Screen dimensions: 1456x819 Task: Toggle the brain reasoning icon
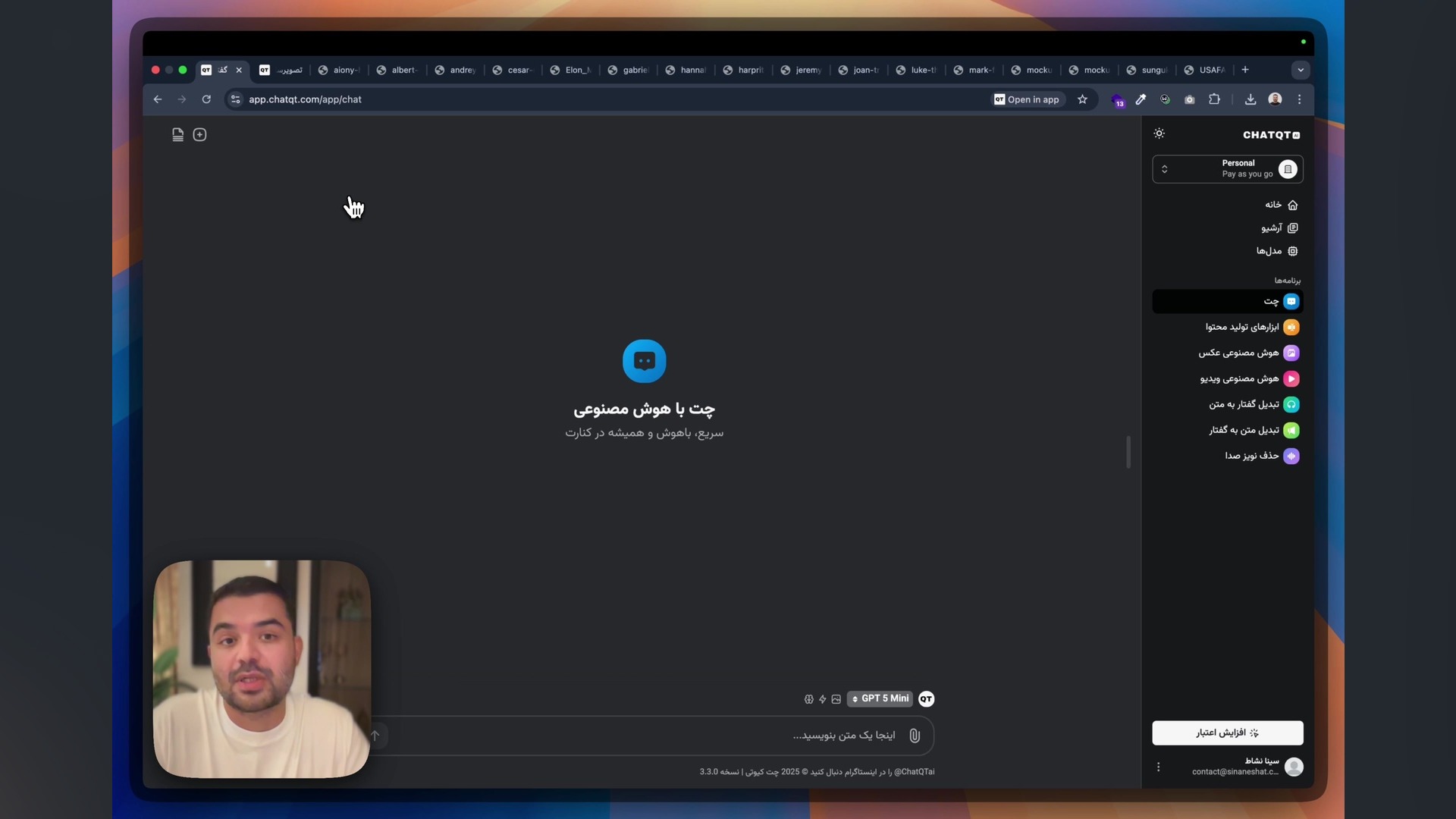(x=808, y=699)
